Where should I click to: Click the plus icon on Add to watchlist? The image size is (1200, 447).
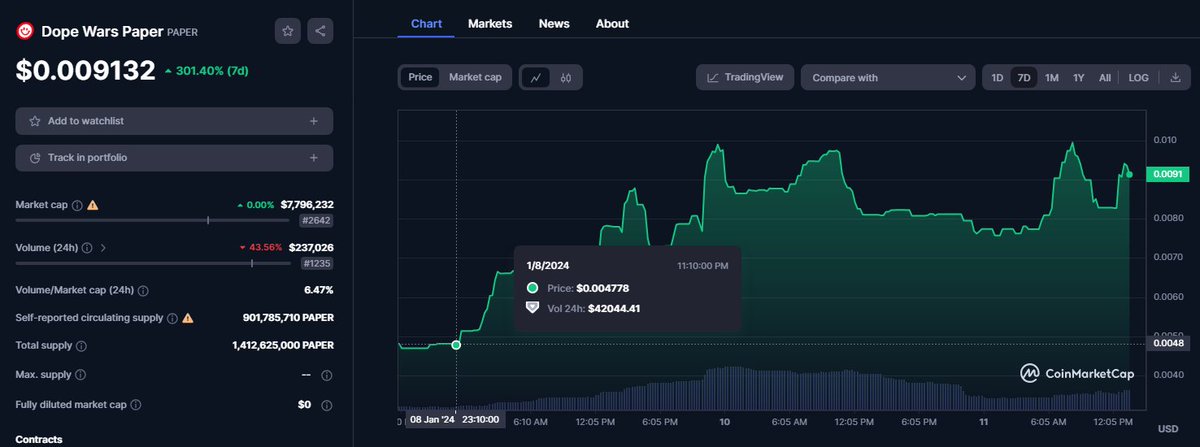point(313,121)
